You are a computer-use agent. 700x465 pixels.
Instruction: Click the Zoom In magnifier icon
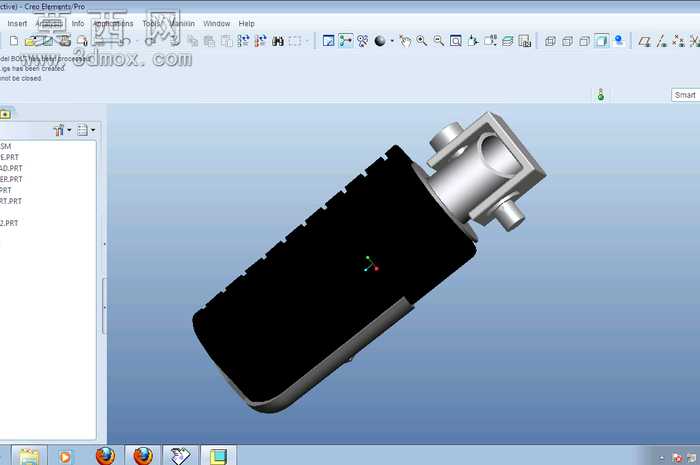point(421,41)
